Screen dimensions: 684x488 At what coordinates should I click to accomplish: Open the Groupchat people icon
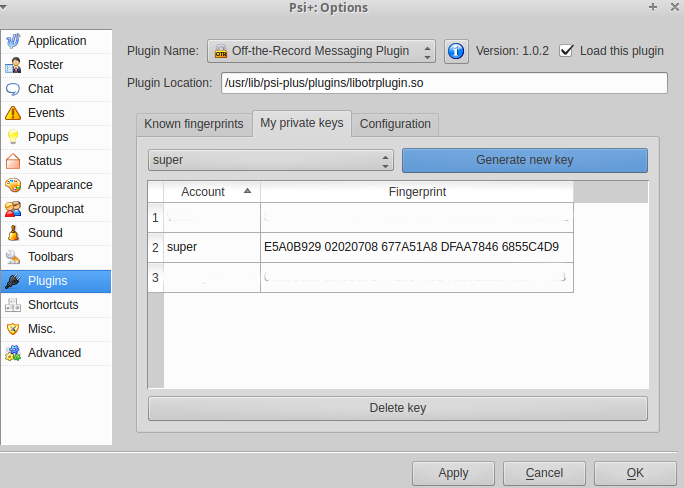(14, 209)
